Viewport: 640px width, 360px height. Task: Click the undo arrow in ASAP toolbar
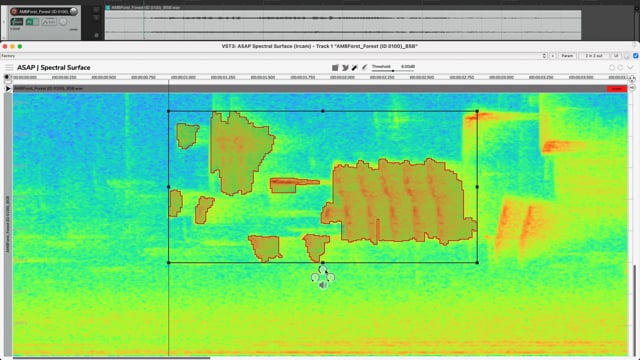click(611, 67)
